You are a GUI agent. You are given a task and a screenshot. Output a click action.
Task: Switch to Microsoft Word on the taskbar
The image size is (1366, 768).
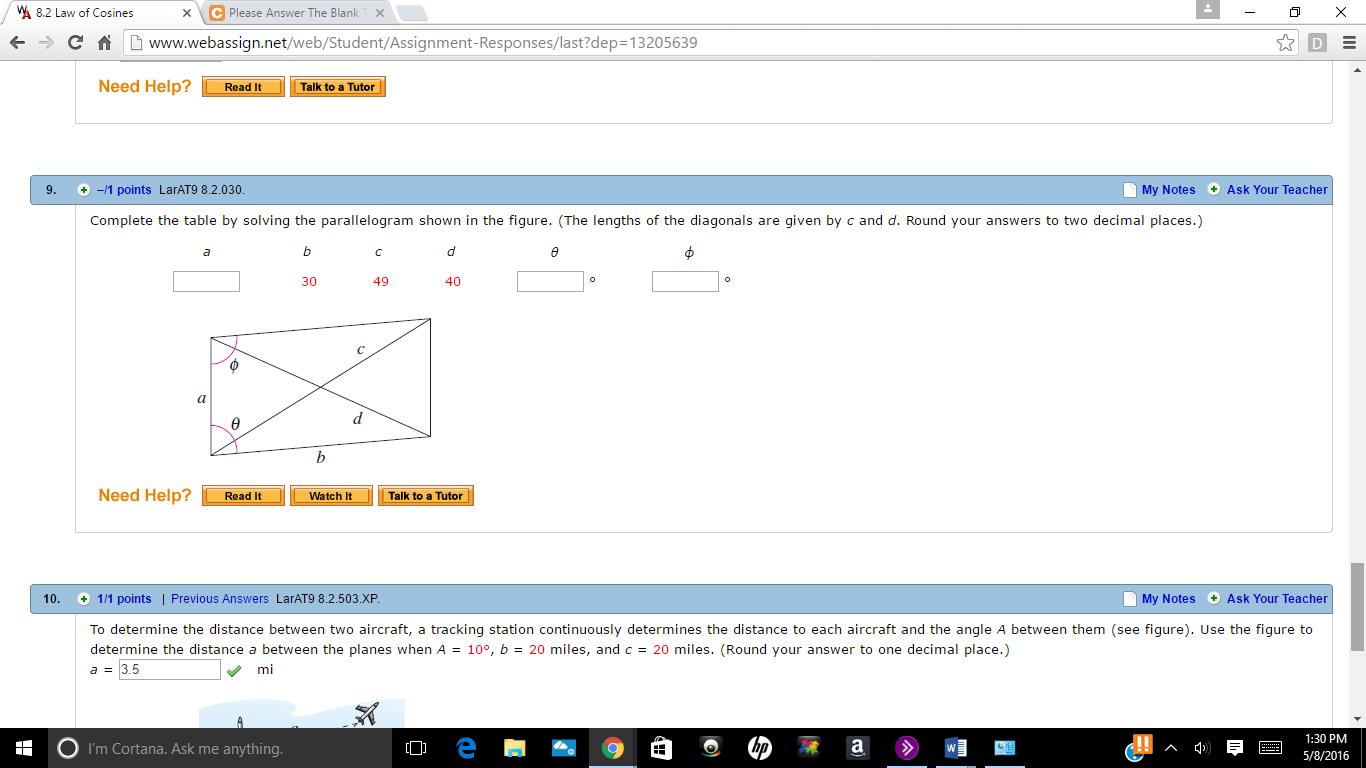(x=955, y=748)
